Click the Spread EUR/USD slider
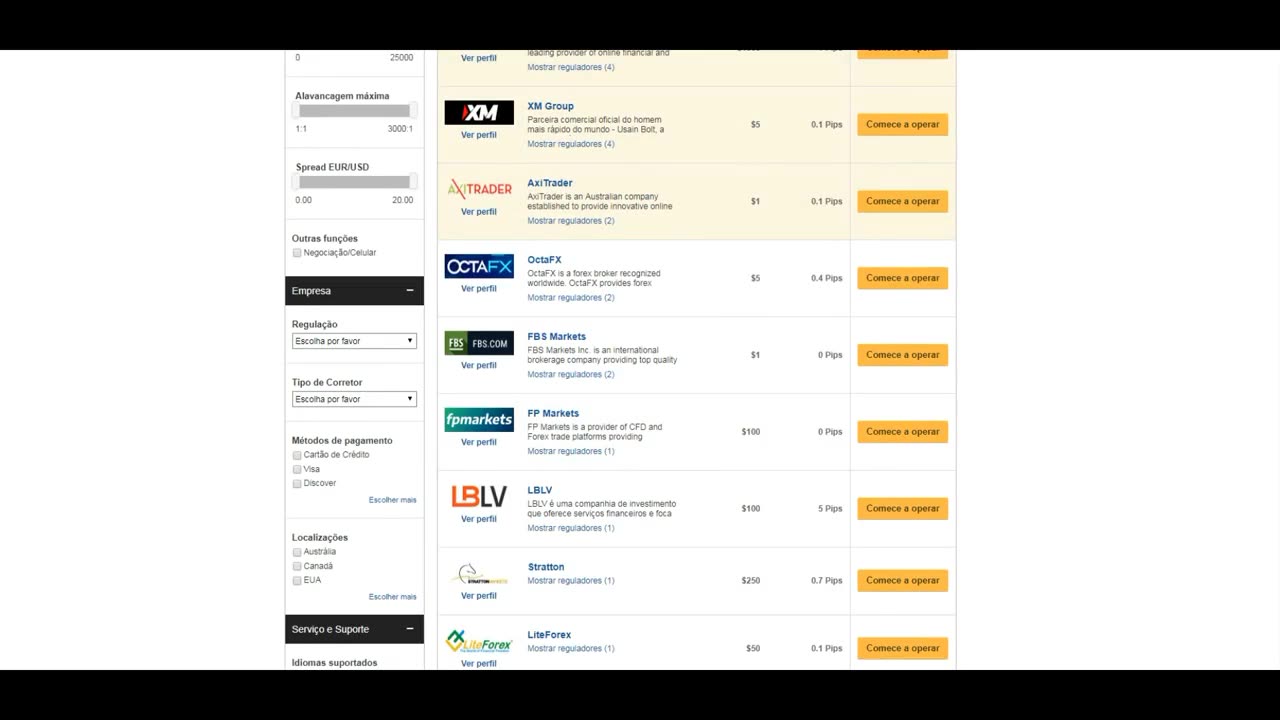This screenshot has width=1280, height=720. click(354, 182)
